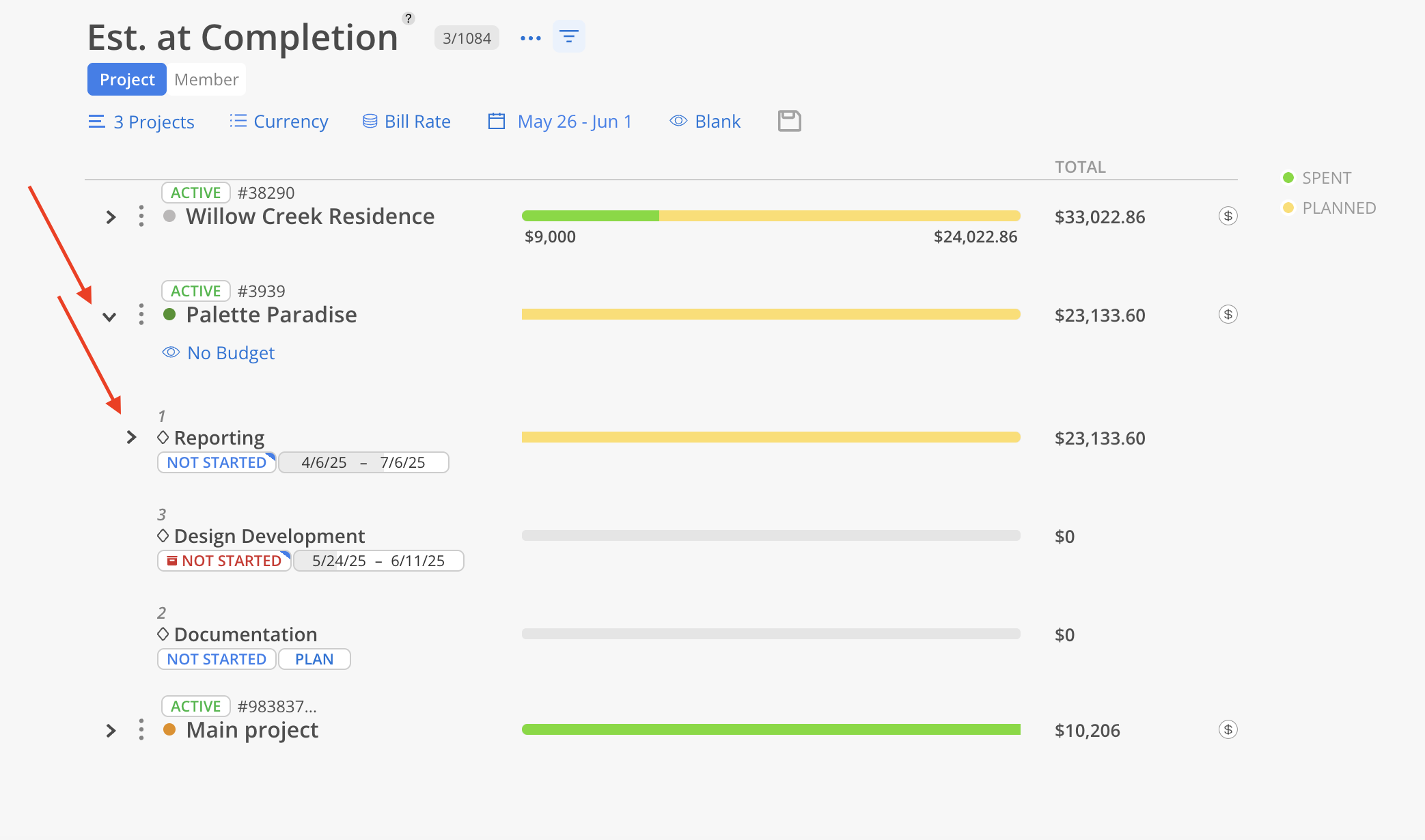Click the diamond icon beside Documentation
This screenshot has width=1425, height=840.
tap(163, 634)
